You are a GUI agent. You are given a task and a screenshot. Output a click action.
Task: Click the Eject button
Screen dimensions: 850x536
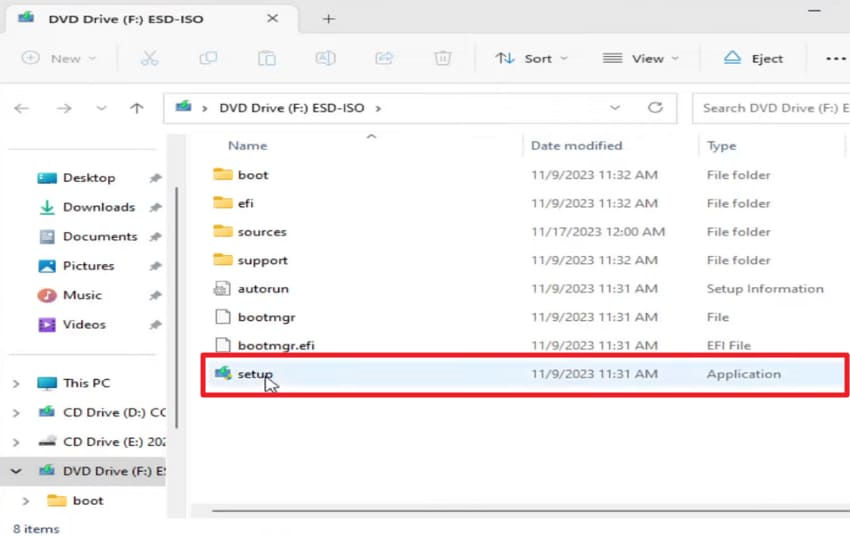(x=754, y=58)
